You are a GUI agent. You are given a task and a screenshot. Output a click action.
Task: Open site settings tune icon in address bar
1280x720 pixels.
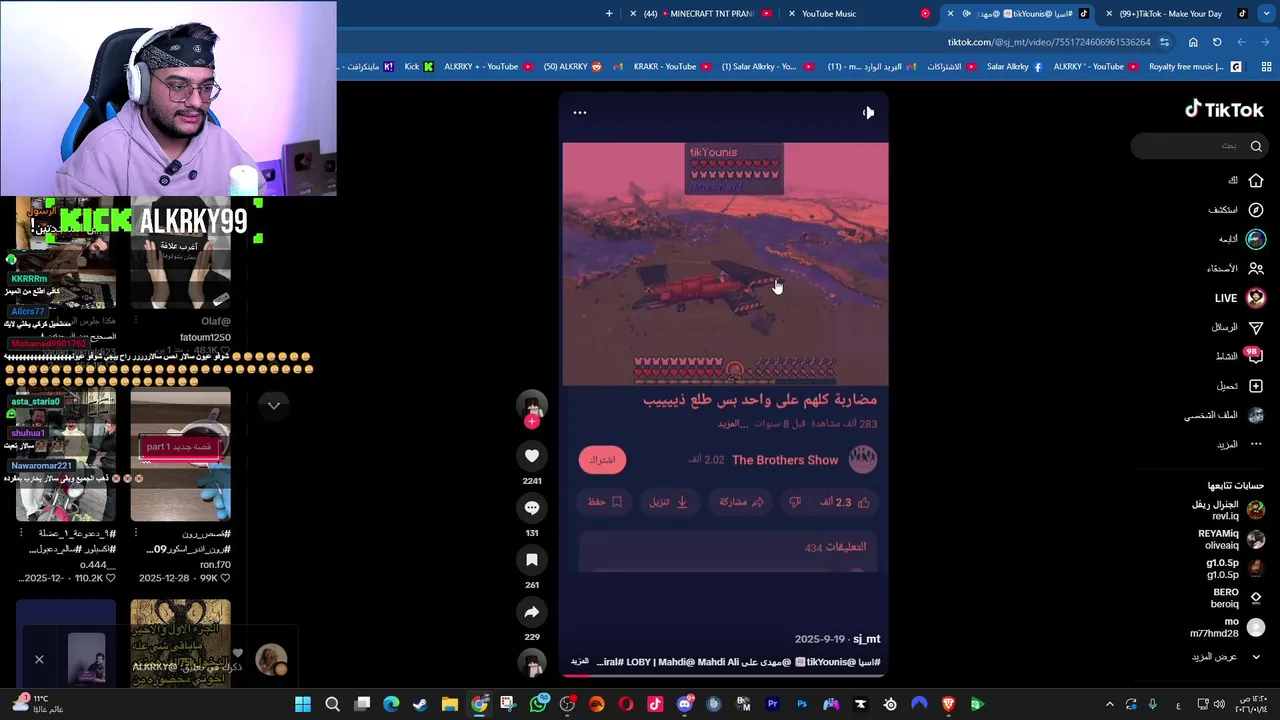coord(1166,42)
